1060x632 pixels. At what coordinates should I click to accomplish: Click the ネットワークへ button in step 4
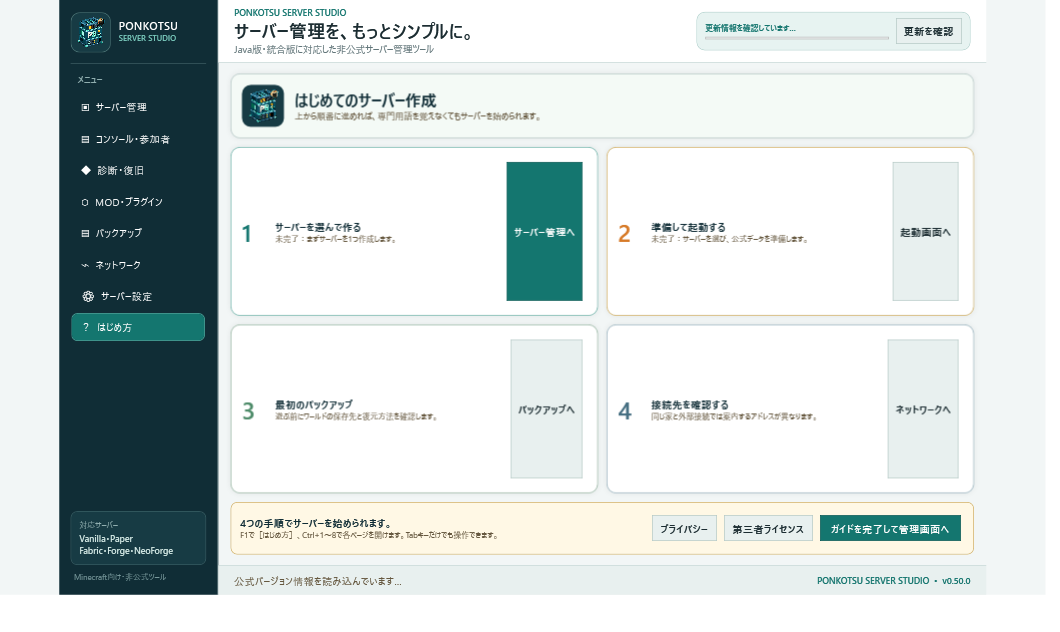(923, 409)
